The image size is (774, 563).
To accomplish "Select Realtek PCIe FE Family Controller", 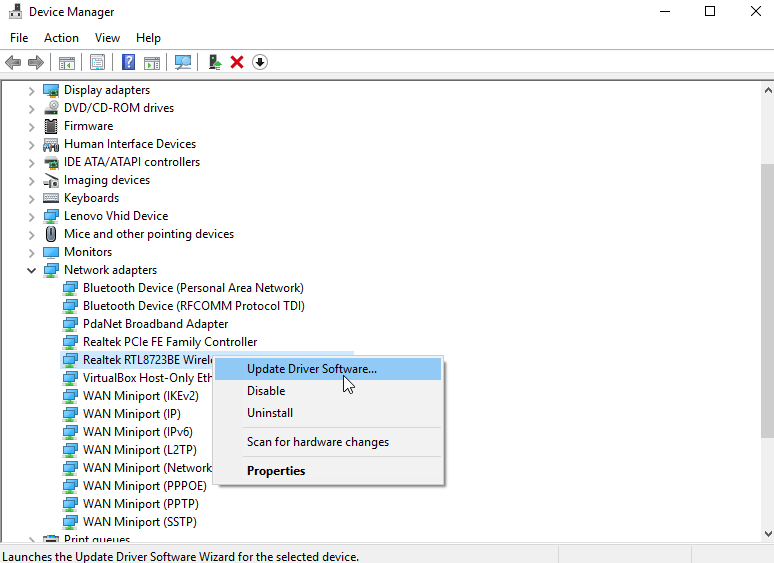I will tap(170, 342).
